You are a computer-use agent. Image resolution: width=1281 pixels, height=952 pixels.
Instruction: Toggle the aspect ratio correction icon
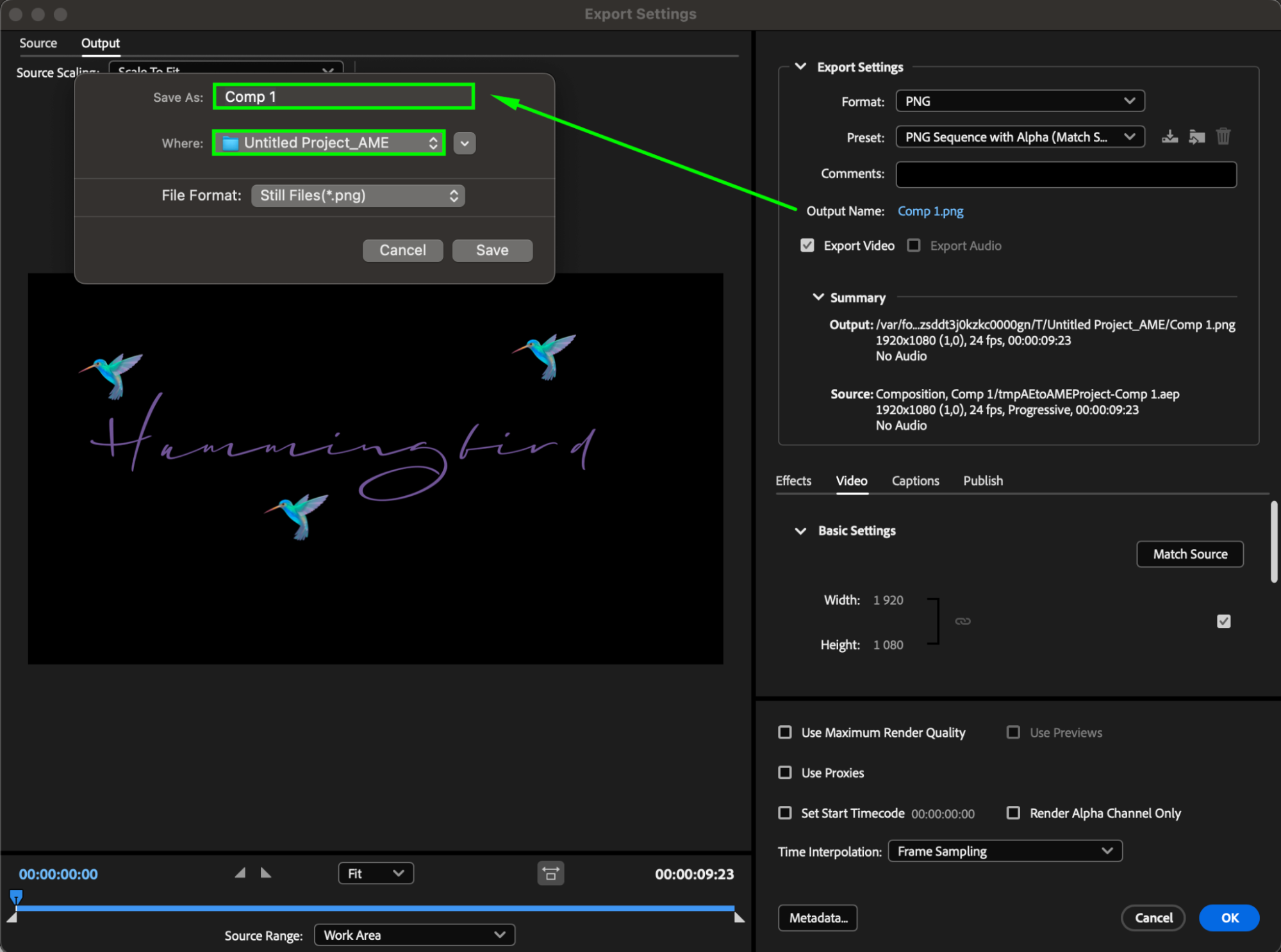tap(550, 874)
